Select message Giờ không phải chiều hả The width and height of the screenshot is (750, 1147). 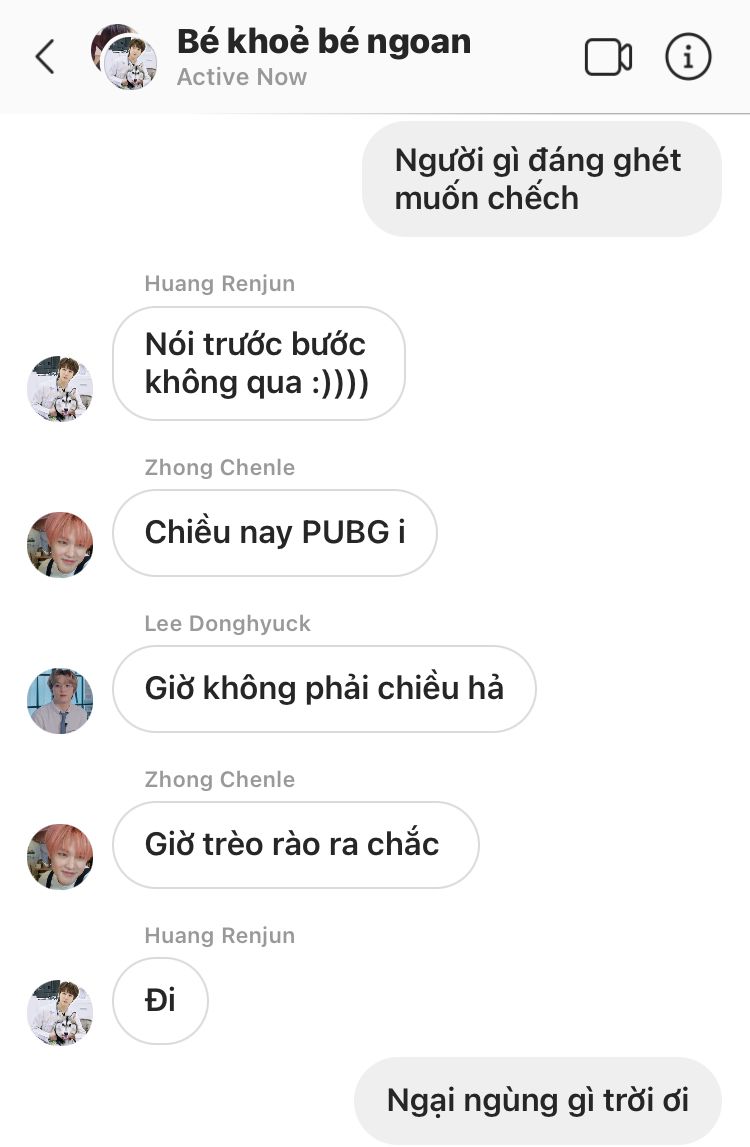[x=324, y=688]
